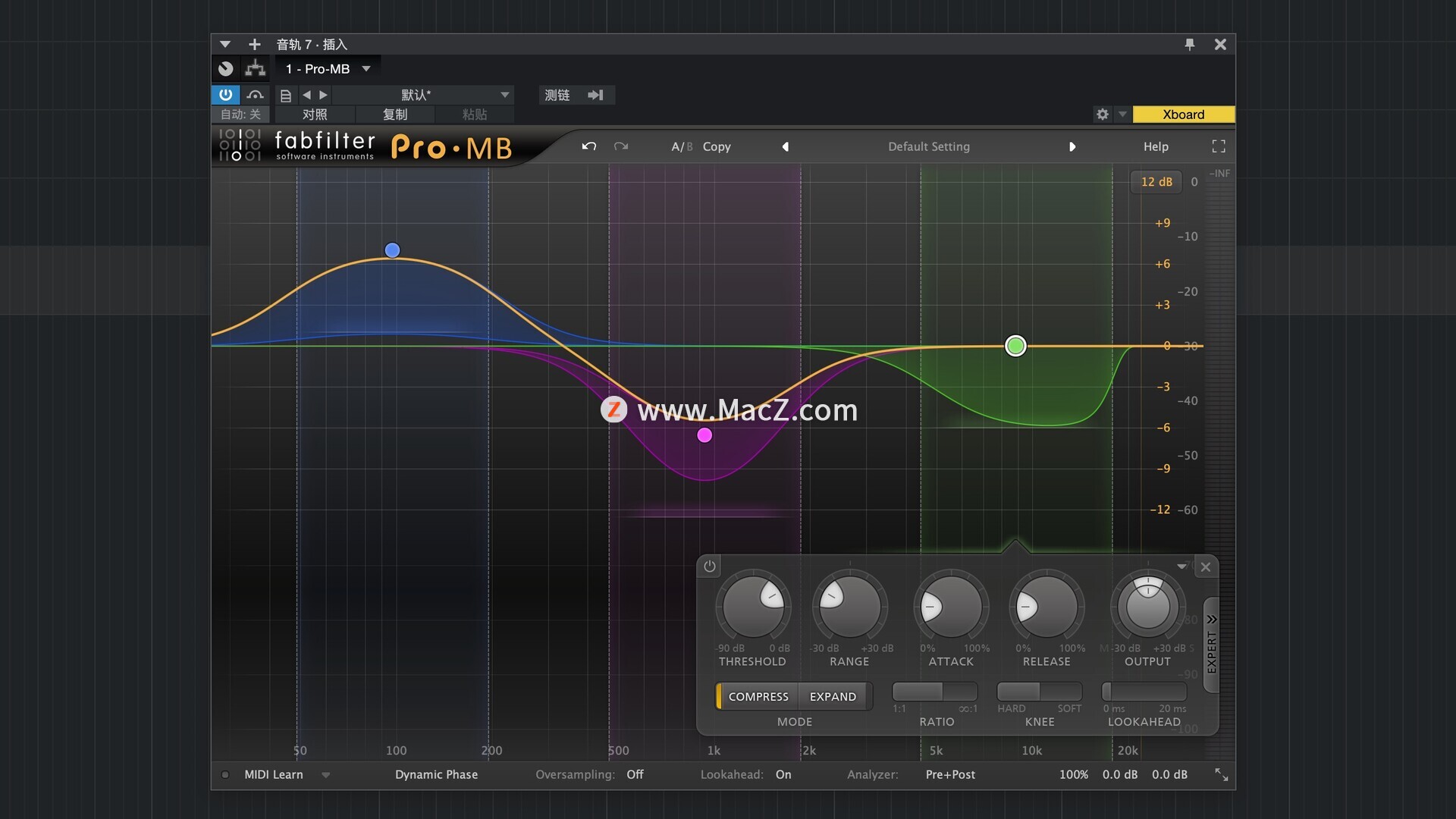Select previous FabFilter preset arrow
1456x819 pixels.
pos(786,146)
